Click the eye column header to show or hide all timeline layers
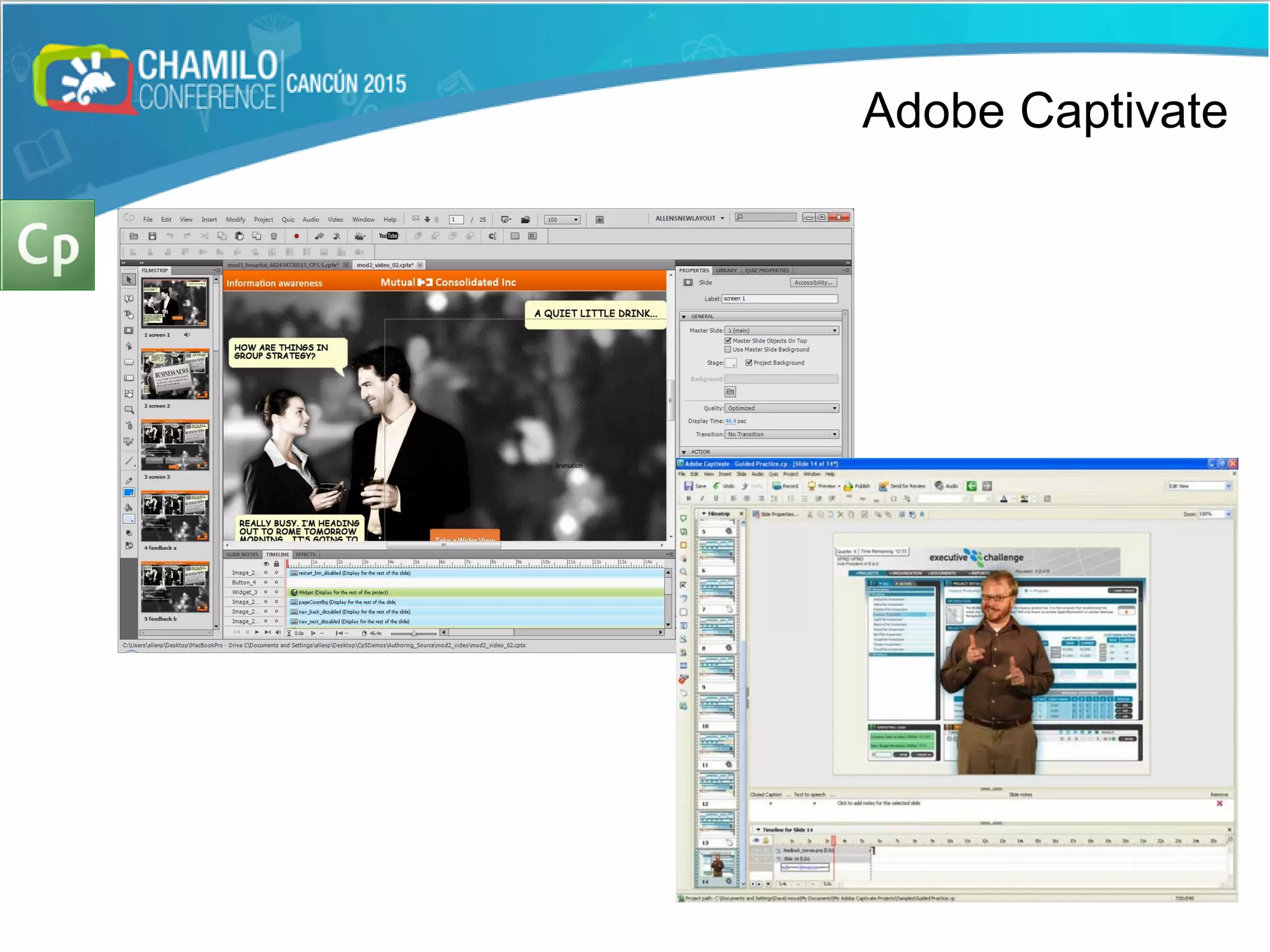The height and width of the screenshot is (952, 1270). tap(267, 564)
